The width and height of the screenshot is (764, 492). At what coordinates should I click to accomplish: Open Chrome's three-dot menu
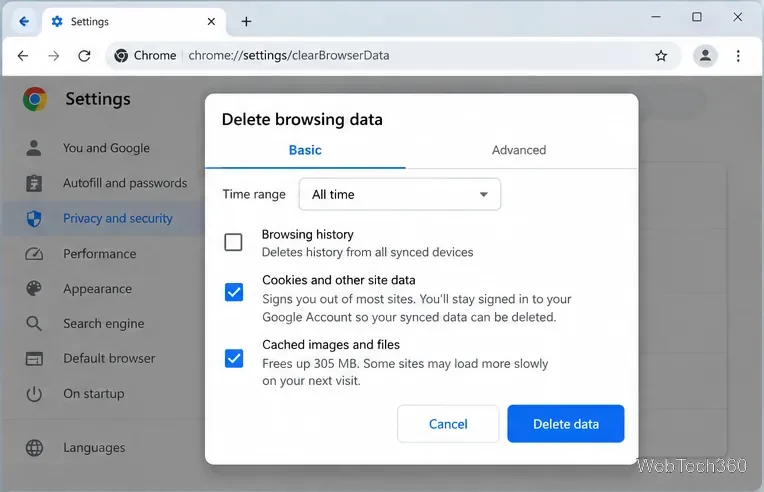coord(738,56)
